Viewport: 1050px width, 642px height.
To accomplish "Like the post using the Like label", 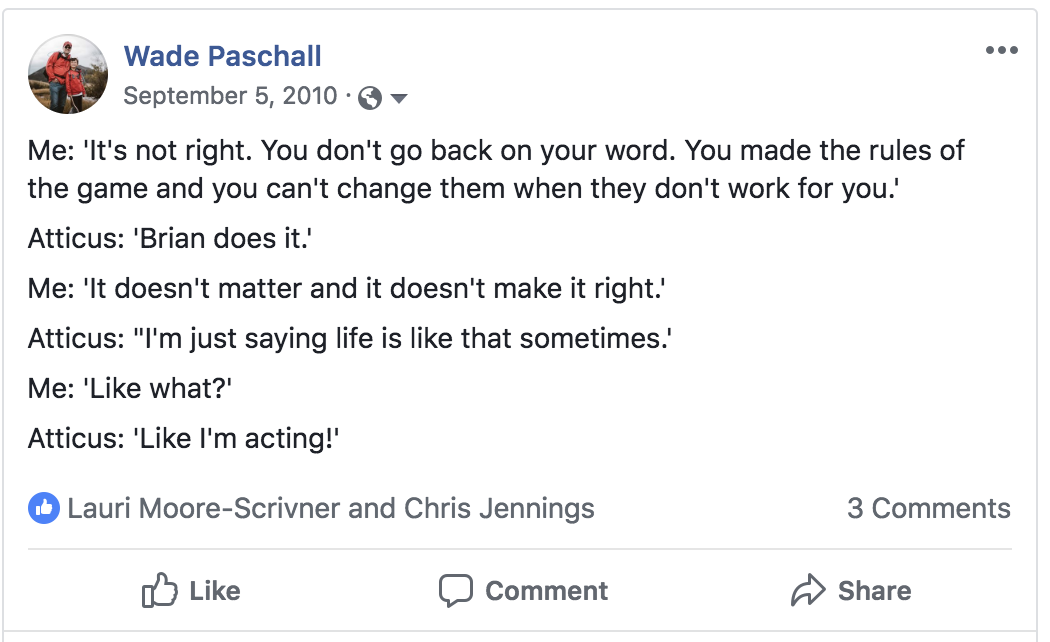I will click(x=215, y=591).
